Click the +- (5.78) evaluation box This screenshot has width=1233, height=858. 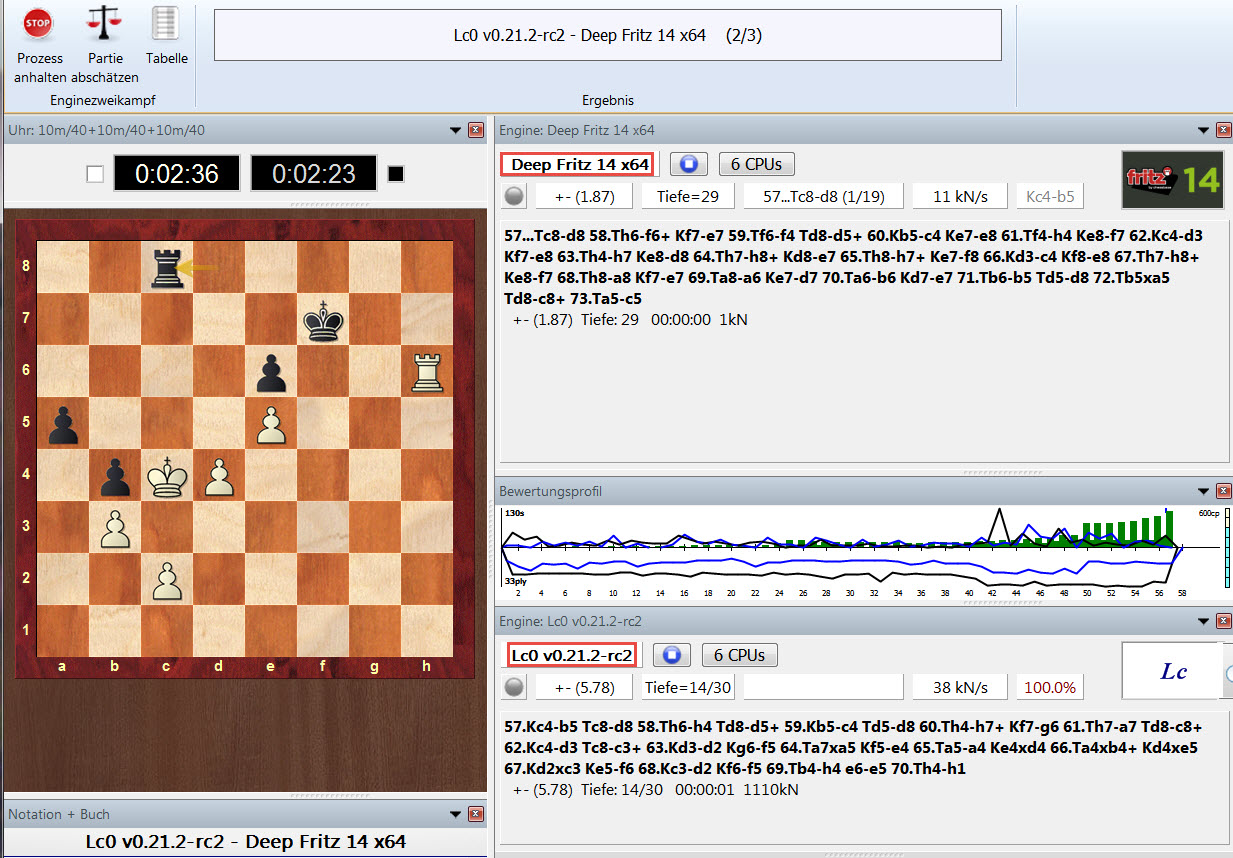pos(584,687)
